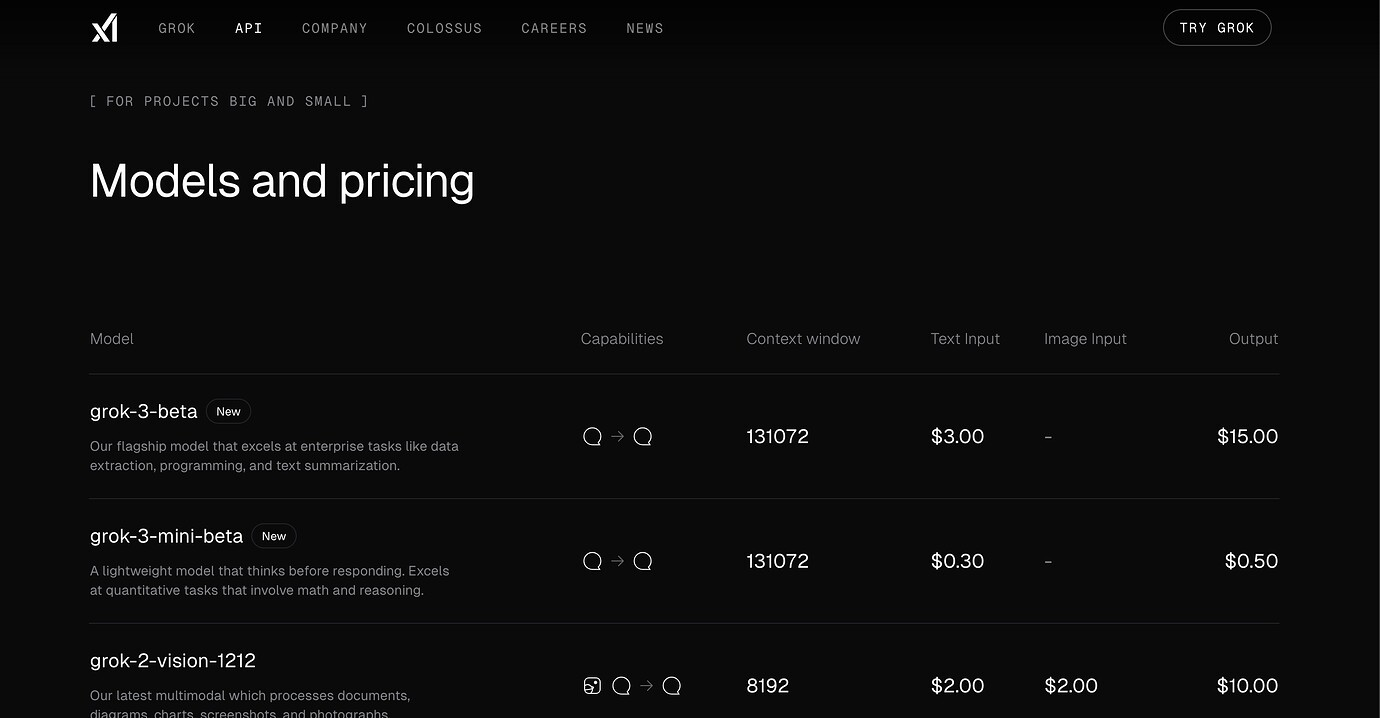Click the 8192 context window value
1380x718 pixels.
768,686
